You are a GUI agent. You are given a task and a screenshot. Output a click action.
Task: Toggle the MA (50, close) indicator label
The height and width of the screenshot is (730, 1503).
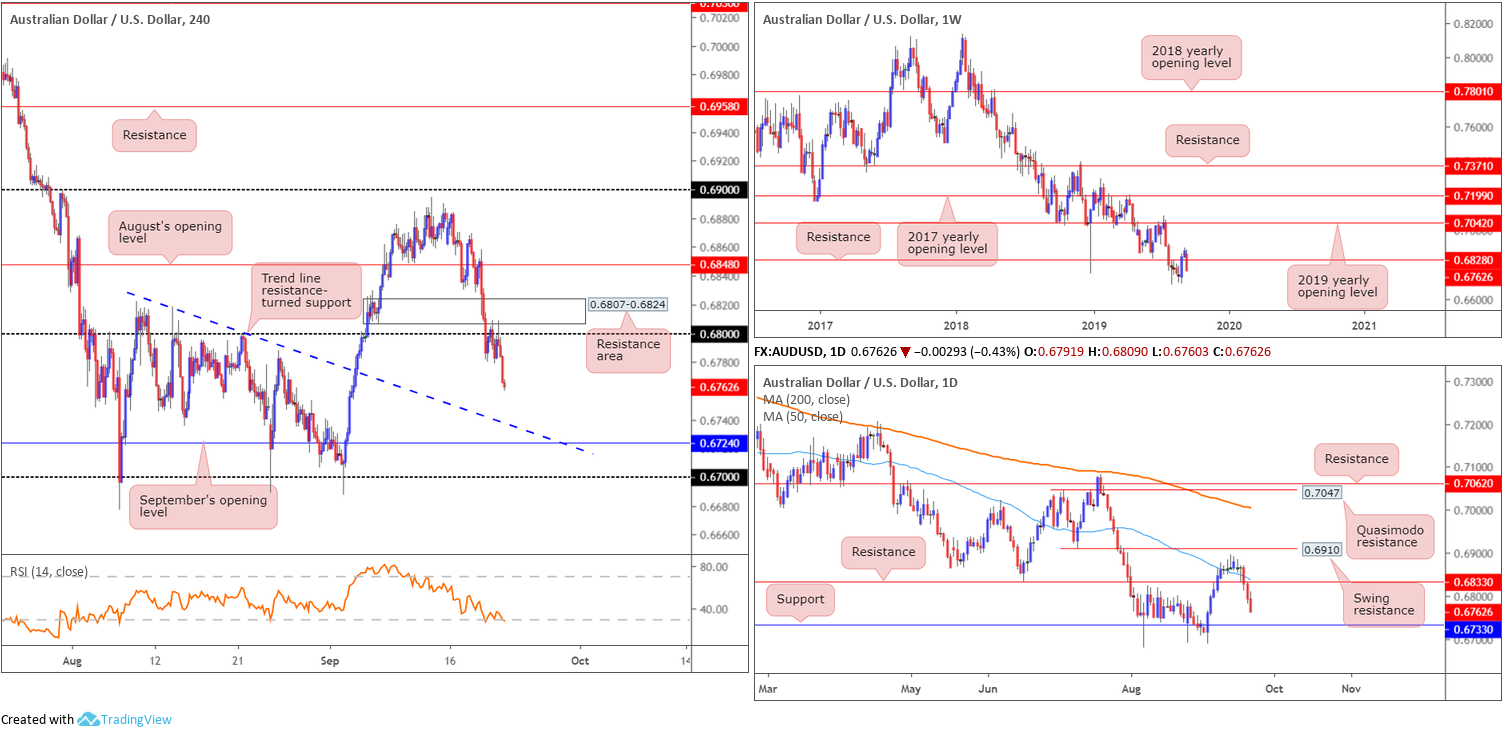tap(803, 416)
